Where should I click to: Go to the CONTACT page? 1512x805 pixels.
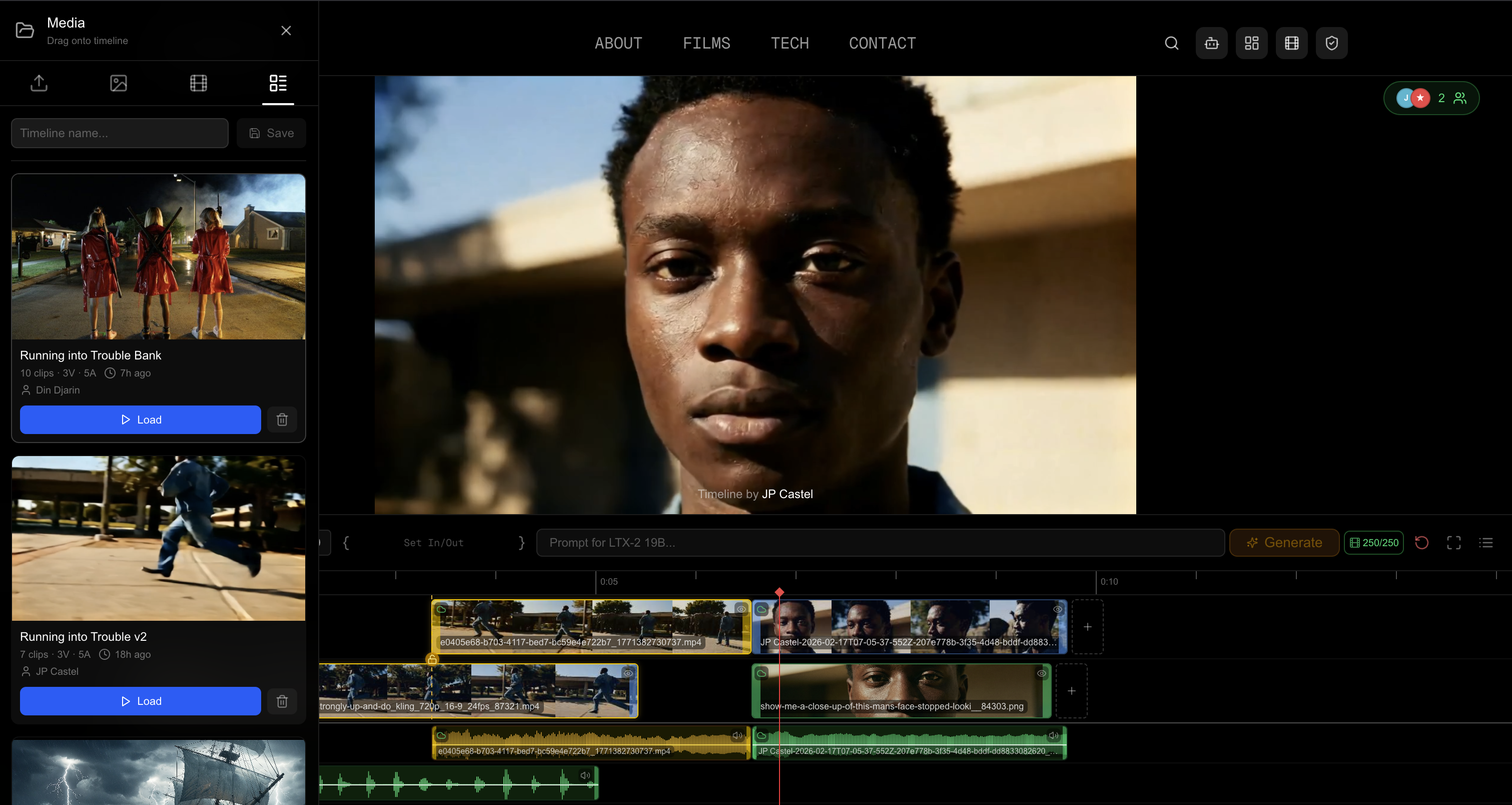click(x=882, y=43)
